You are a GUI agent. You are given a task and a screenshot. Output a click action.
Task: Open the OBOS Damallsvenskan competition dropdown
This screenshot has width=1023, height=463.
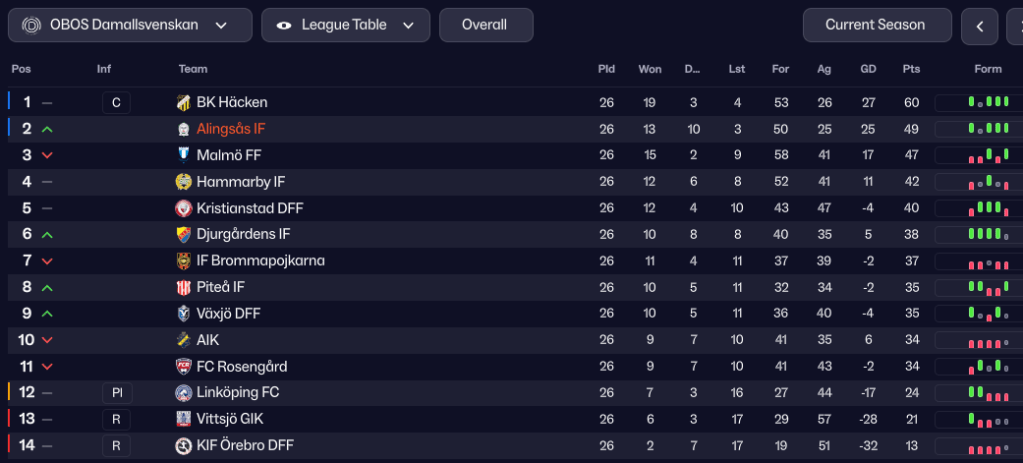pyautogui.click(x=130, y=25)
